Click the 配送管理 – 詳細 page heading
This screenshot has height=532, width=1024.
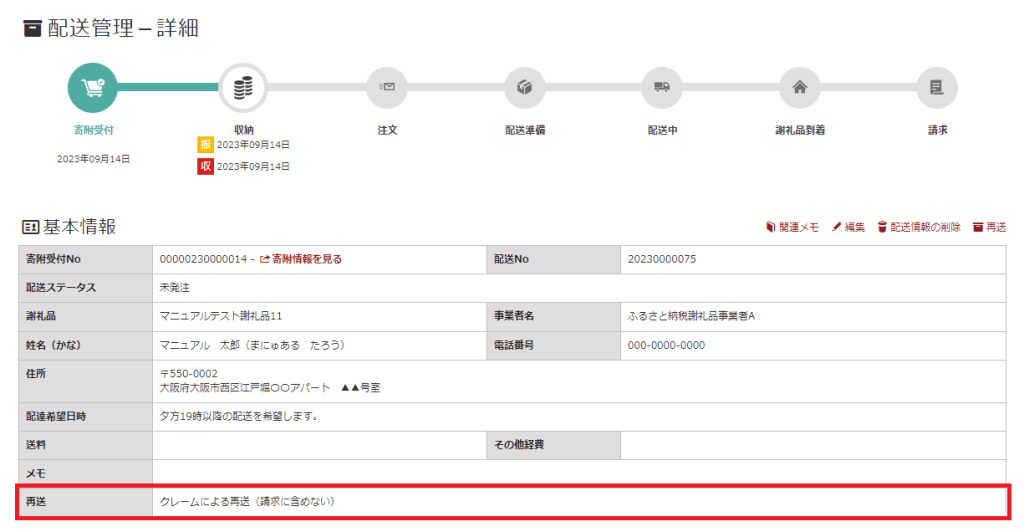110,28
